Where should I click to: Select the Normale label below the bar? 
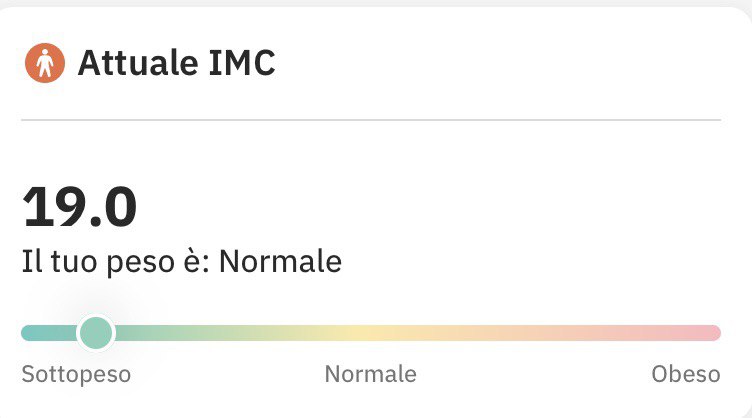(x=371, y=374)
